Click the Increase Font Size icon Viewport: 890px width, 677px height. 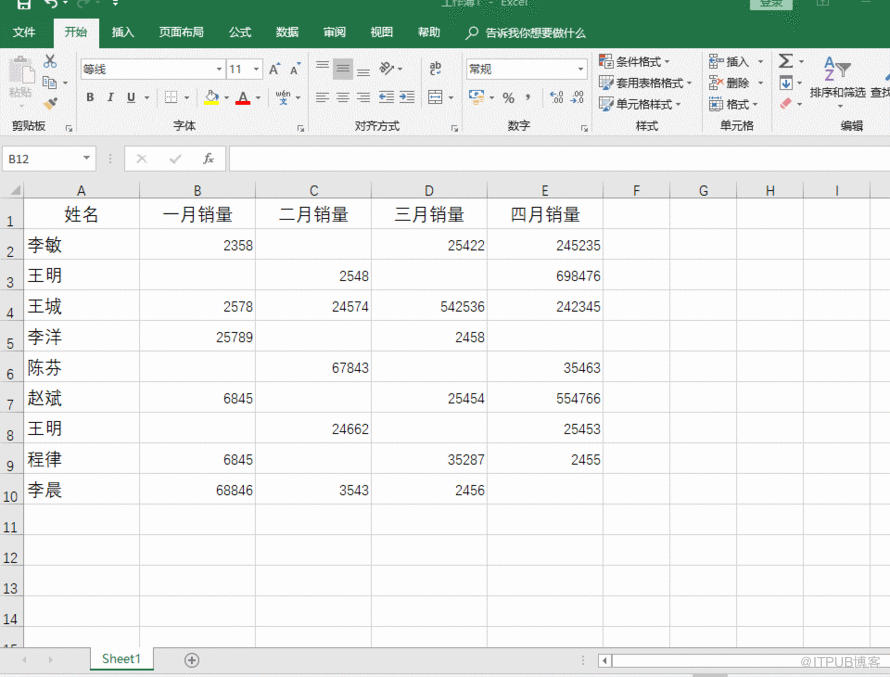[275, 69]
